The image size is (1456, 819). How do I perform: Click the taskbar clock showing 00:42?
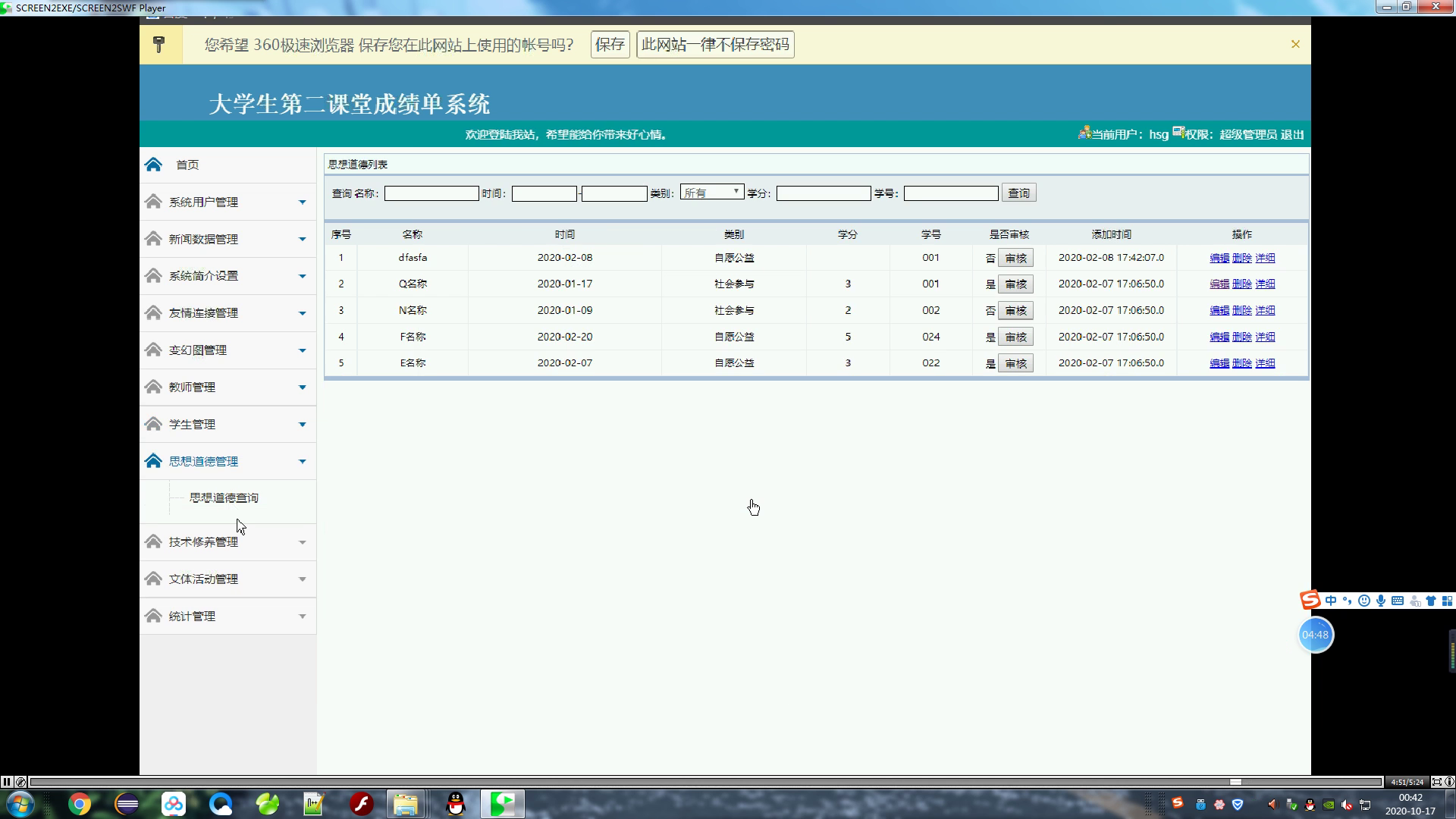tap(1410, 804)
